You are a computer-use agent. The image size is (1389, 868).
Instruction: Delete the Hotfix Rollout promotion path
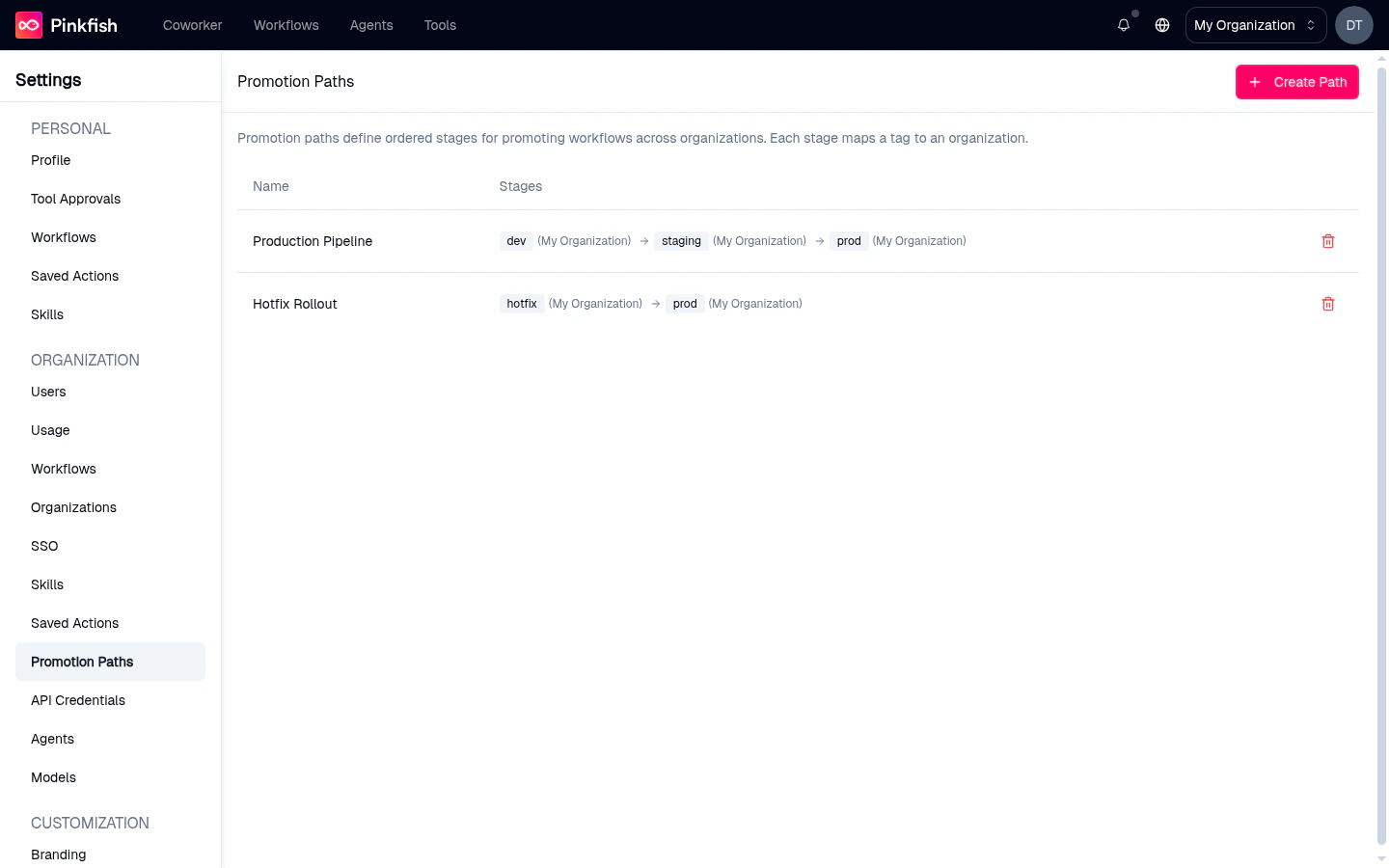[x=1328, y=304]
